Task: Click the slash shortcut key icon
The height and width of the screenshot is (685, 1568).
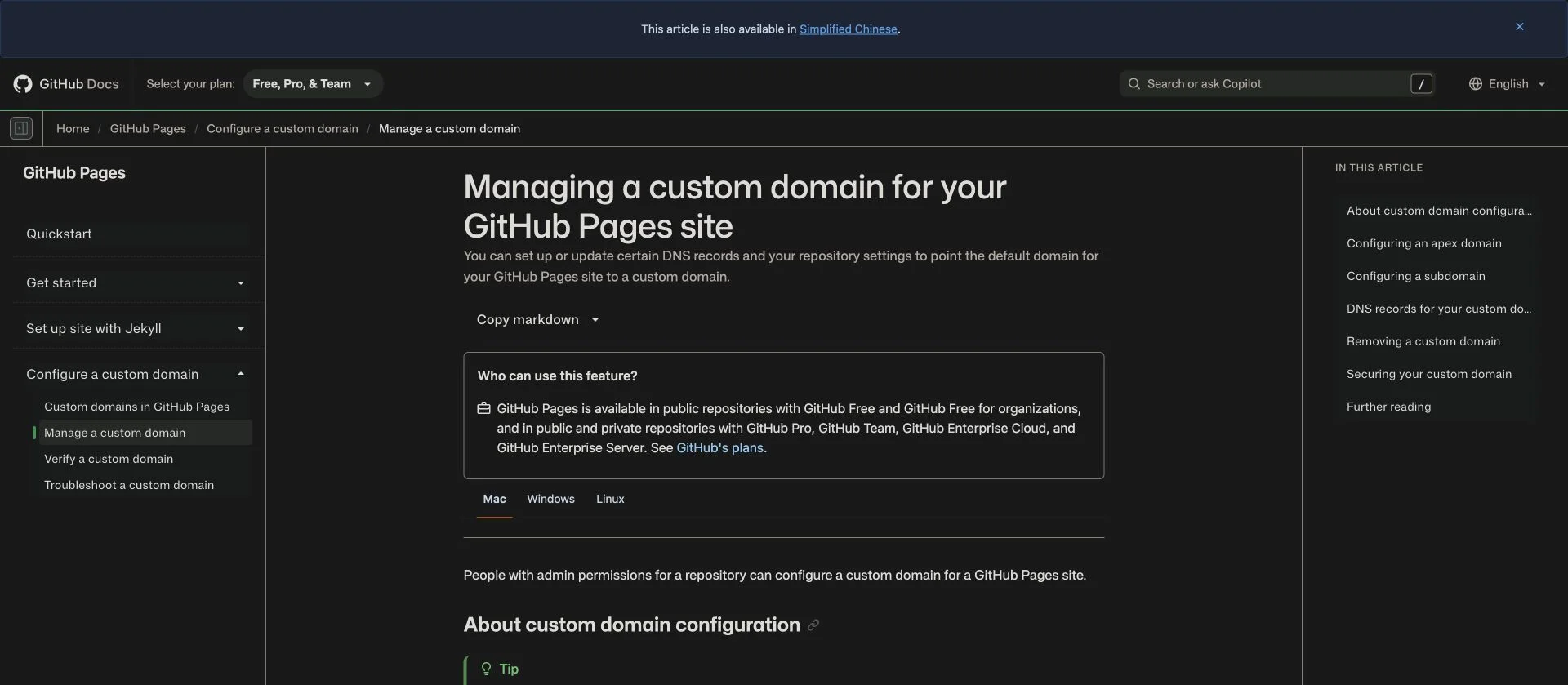Action: tap(1421, 84)
